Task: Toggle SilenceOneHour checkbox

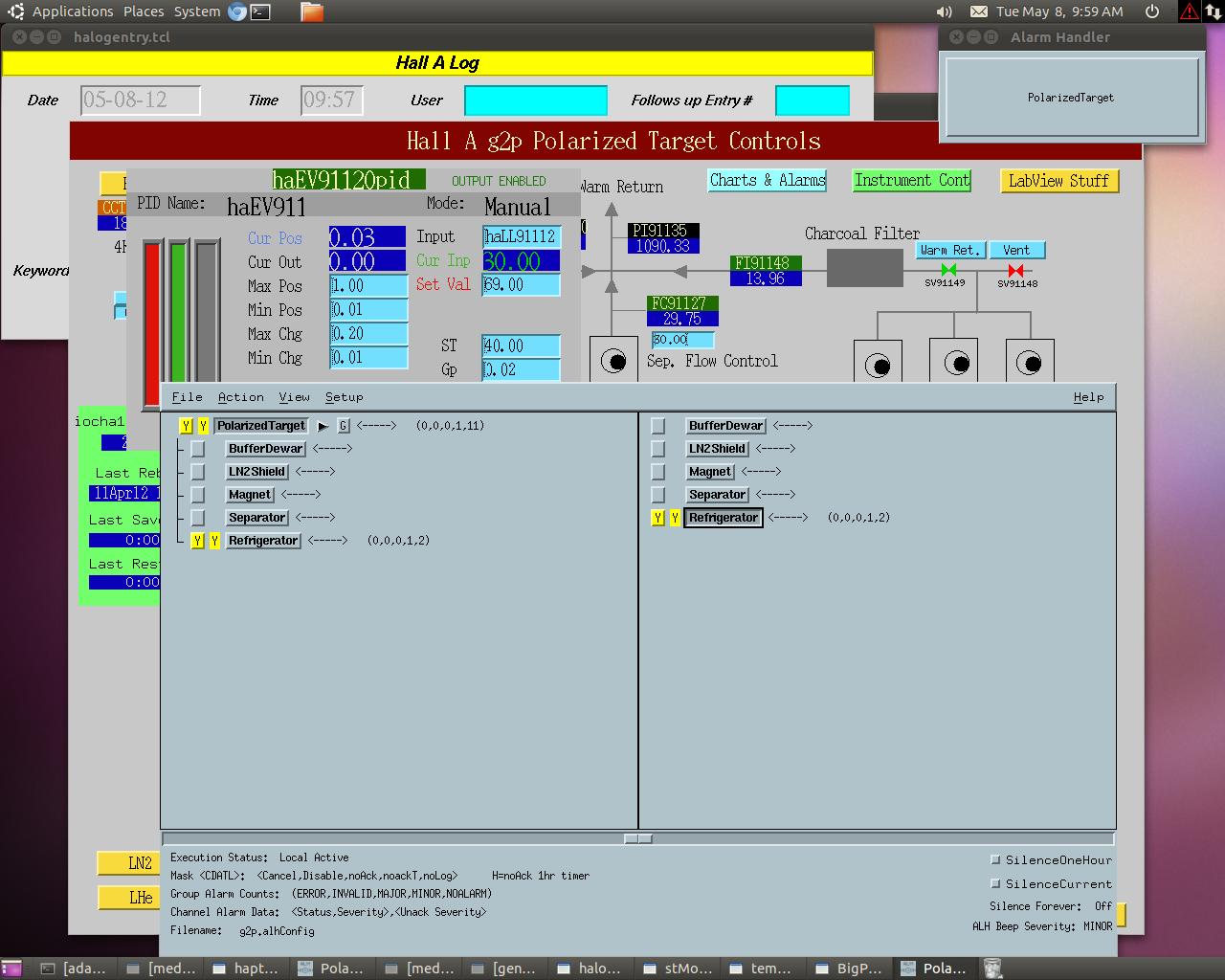Action: 995,859
